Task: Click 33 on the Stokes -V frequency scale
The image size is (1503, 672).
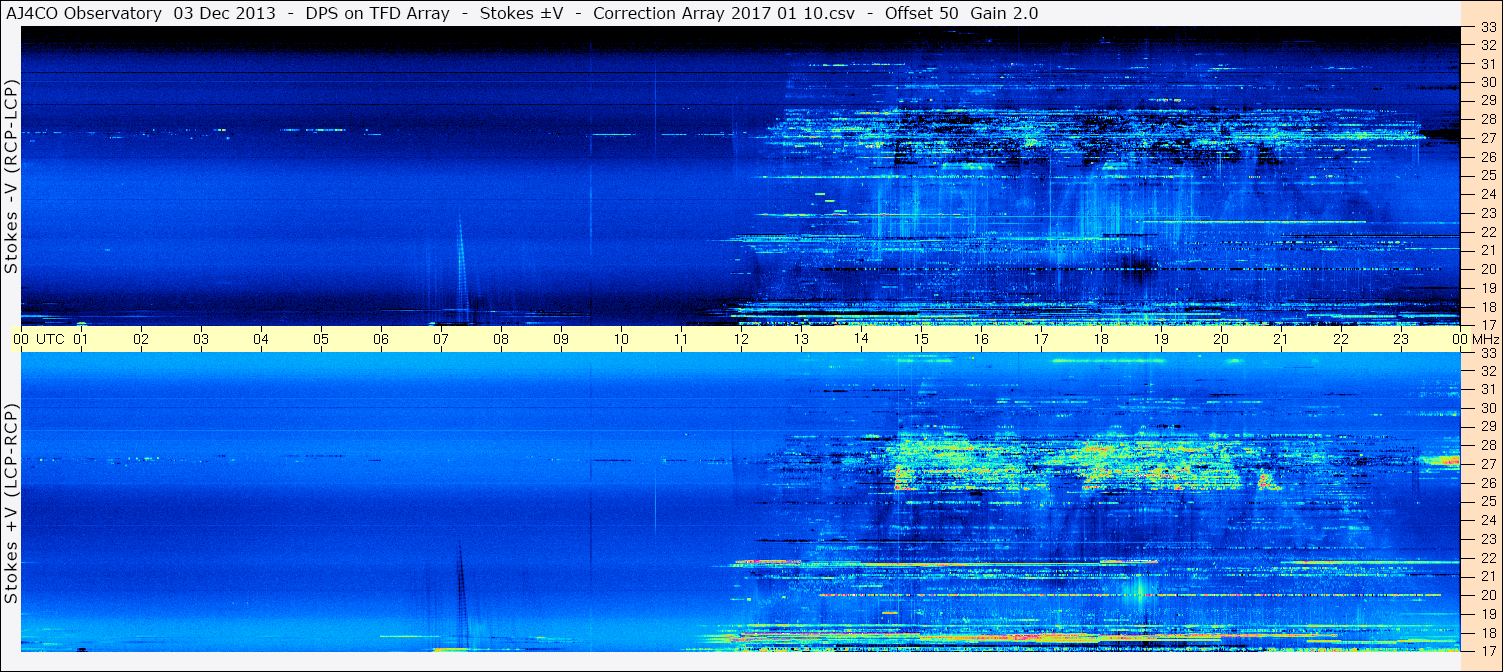Action: click(1487, 28)
